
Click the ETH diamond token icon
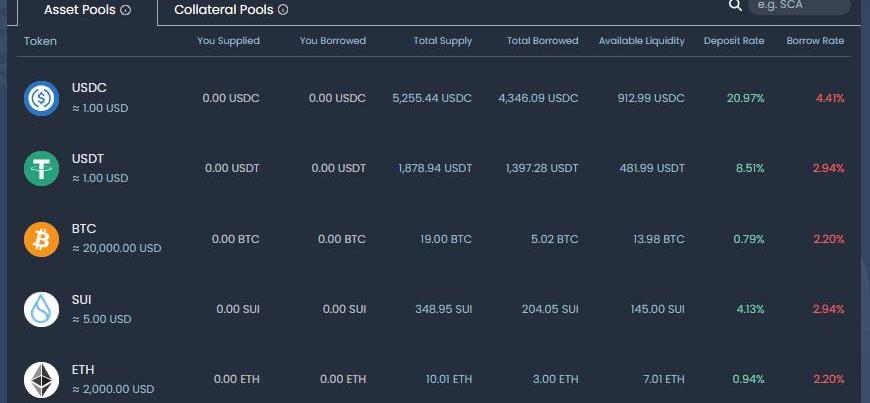coord(42,379)
